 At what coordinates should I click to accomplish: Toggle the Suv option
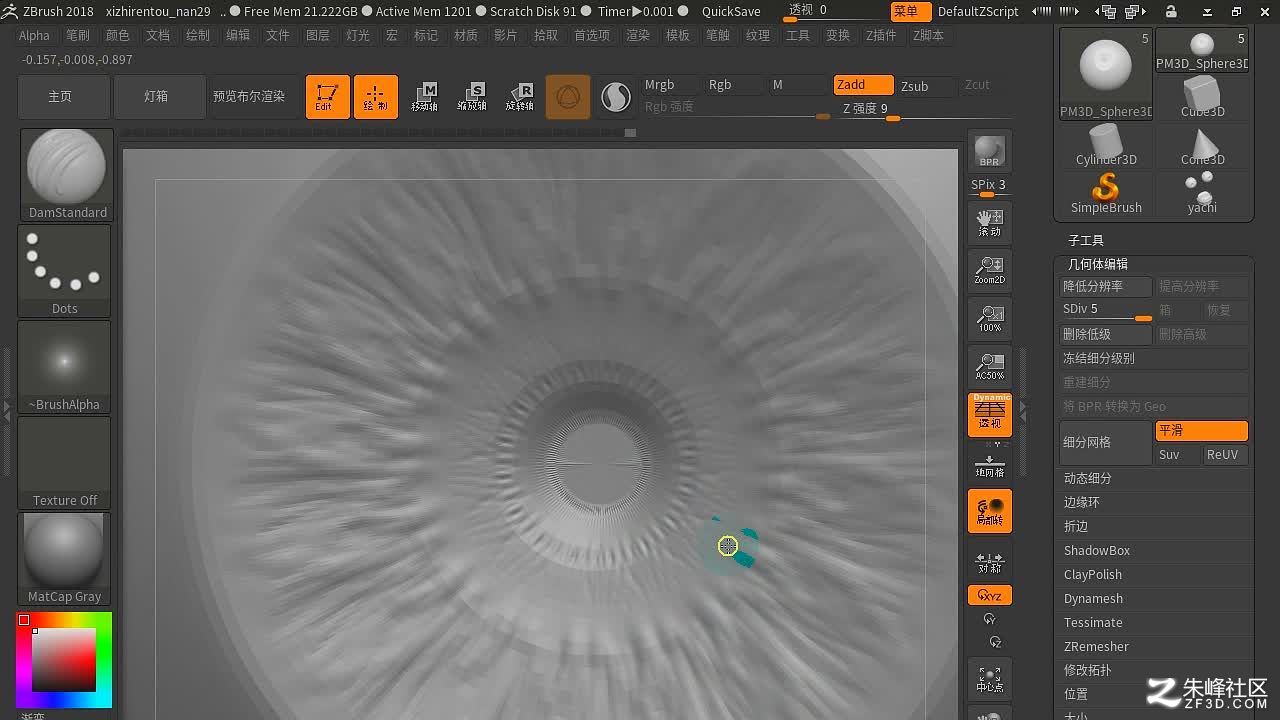(x=1178, y=455)
